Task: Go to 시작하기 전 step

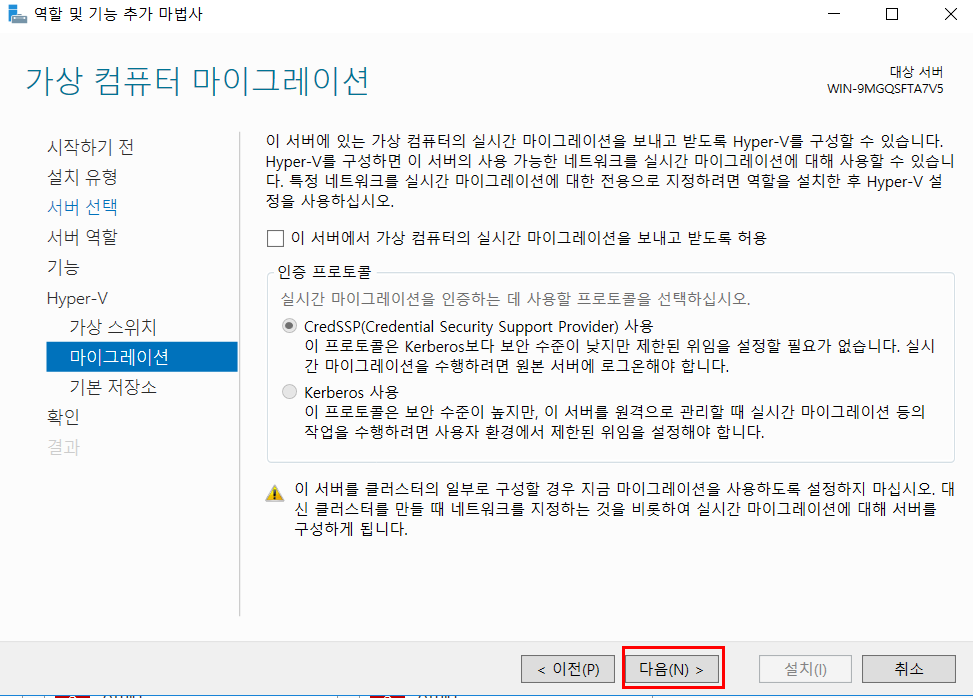Action: (x=91, y=147)
